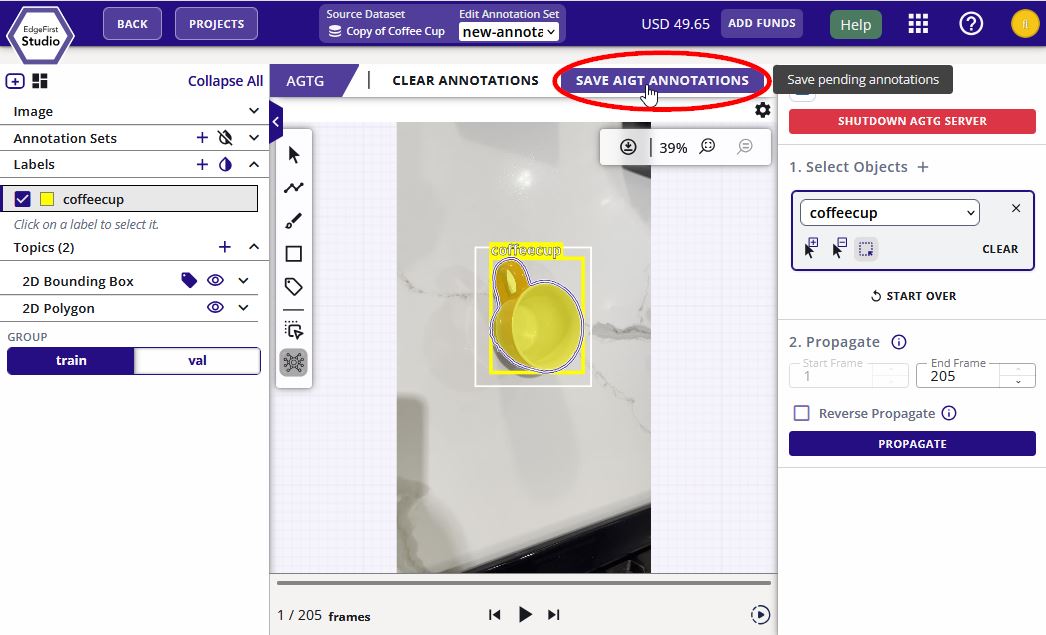Expand 2D Bounding Box options

coord(243,280)
